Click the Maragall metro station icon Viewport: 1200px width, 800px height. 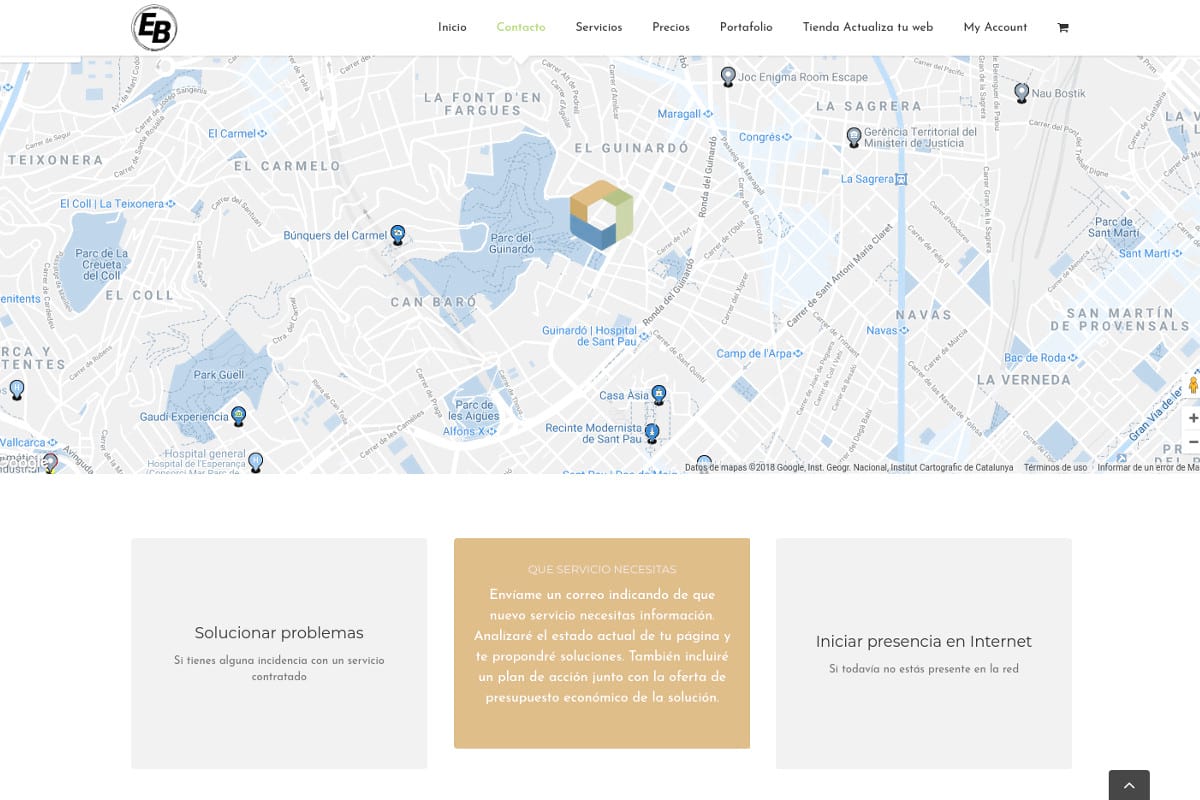pyautogui.click(x=707, y=114)
